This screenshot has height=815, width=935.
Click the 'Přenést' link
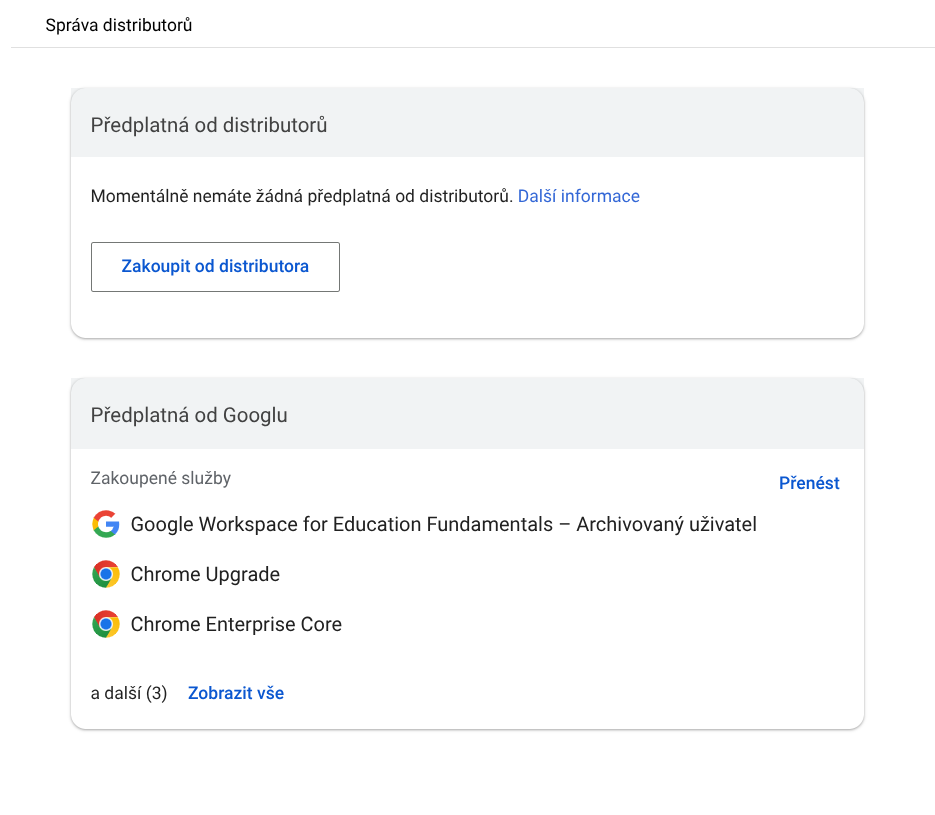click(x=808, y=483)
